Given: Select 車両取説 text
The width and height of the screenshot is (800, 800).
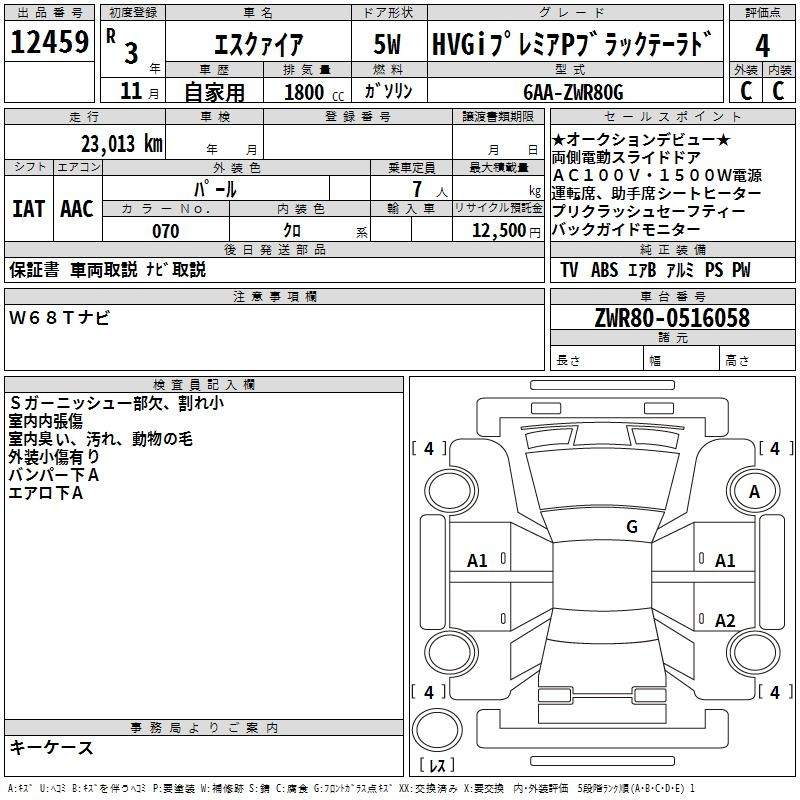Looking at the screenshot, I should [104, 269].
